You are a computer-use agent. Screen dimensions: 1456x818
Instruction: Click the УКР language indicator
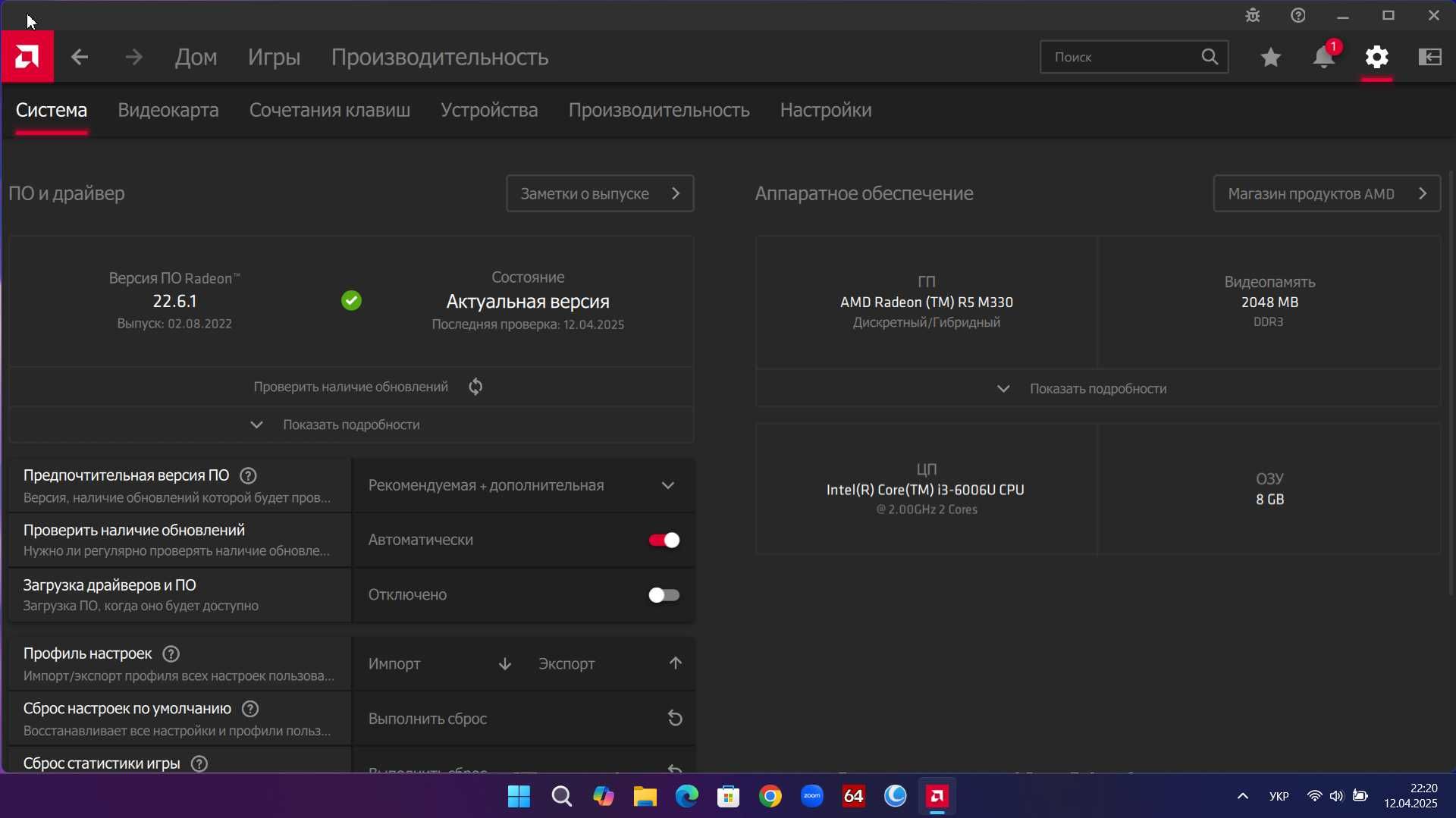[x=1279, y=797]
